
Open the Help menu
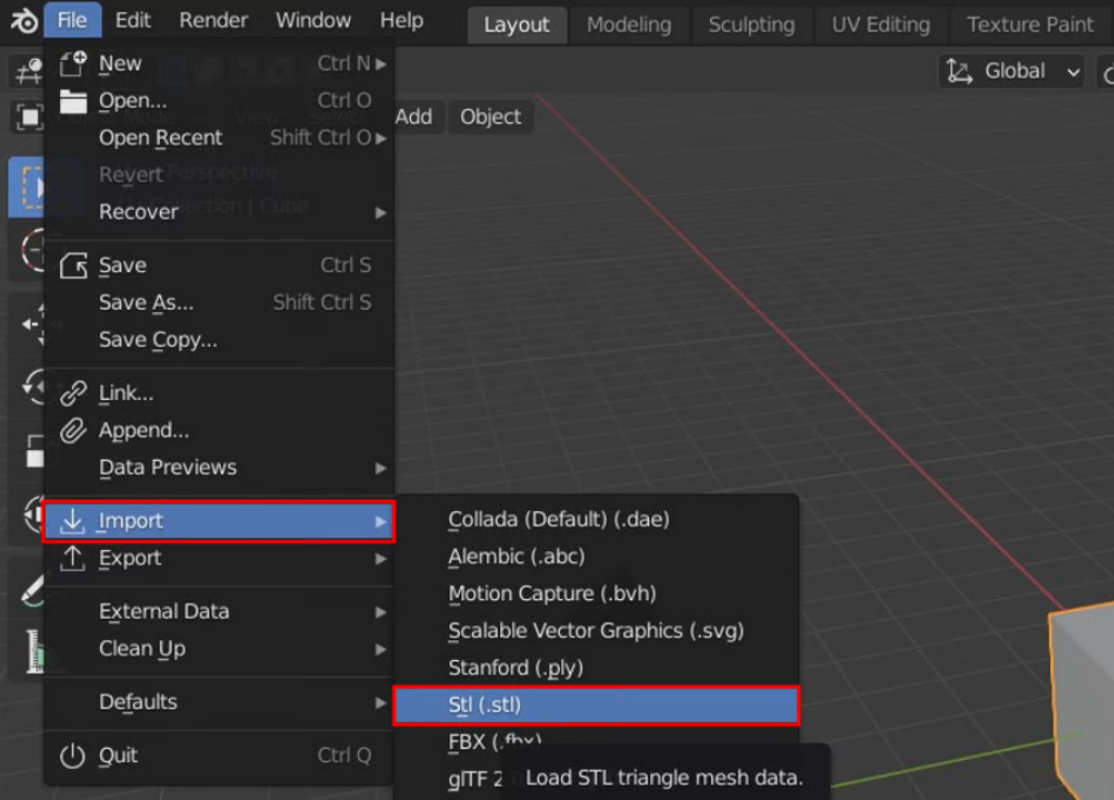(x=401, y=21)
